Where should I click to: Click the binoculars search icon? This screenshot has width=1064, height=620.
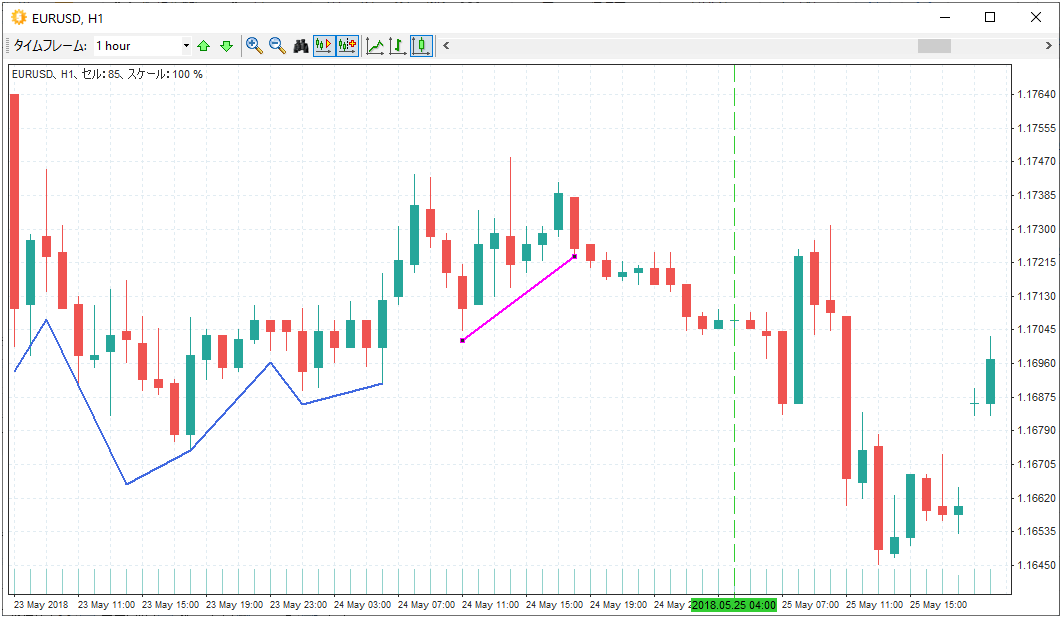pyautogui.click(x=300, y=46)
